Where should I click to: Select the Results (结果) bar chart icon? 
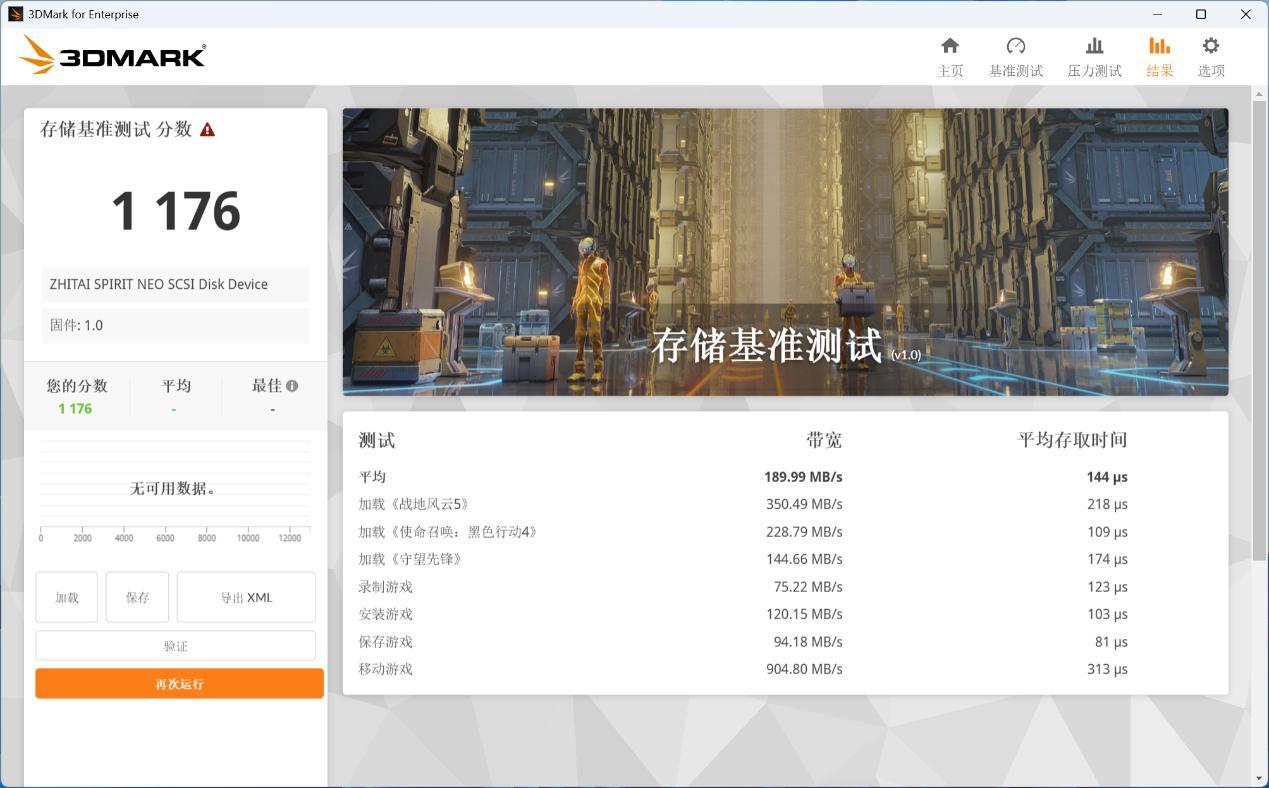(1159, 46)
